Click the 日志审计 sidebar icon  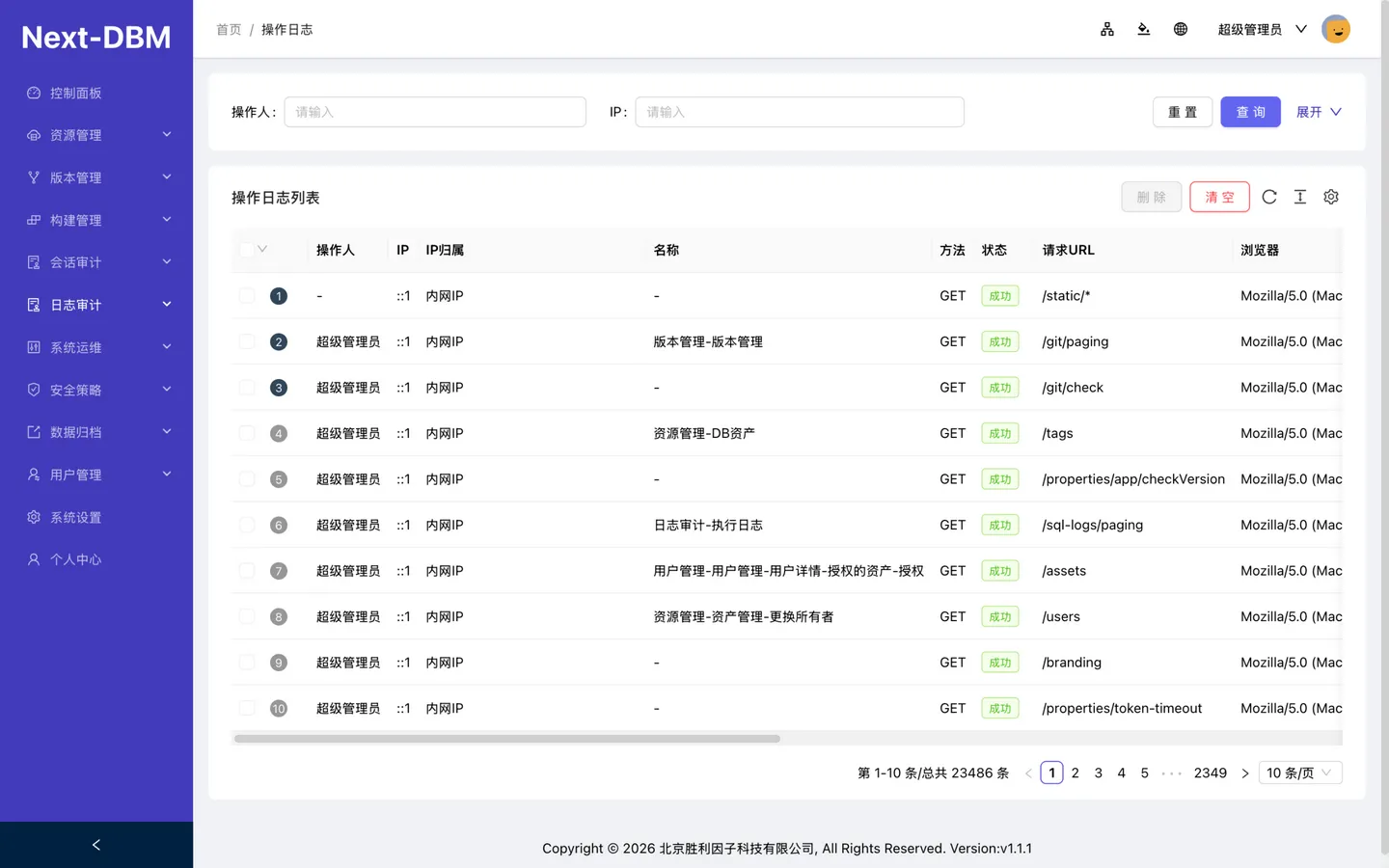coord(34,305)
